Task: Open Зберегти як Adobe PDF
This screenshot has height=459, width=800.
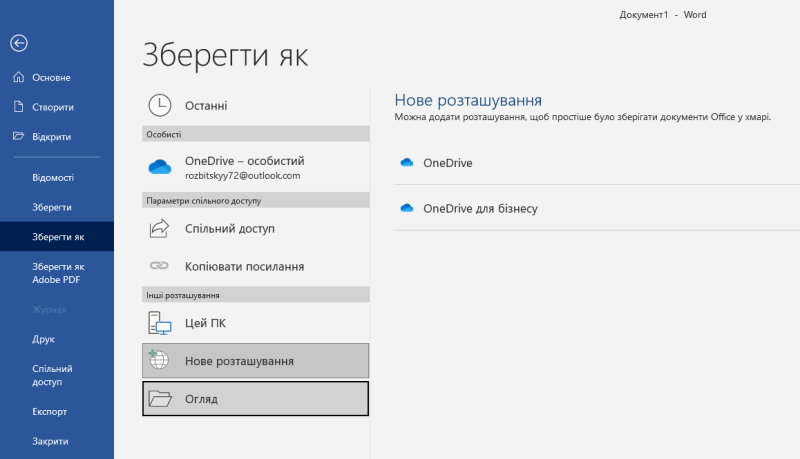Action: 58,273
